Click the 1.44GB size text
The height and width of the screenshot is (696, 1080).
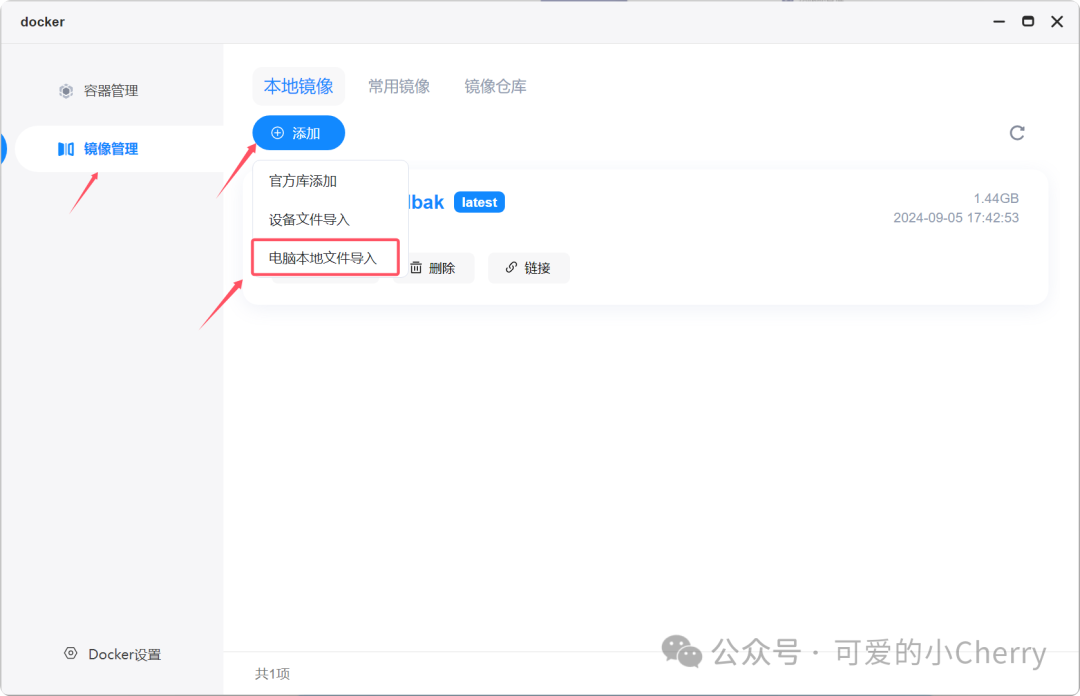pyautogui.click(x=996, y=198)
